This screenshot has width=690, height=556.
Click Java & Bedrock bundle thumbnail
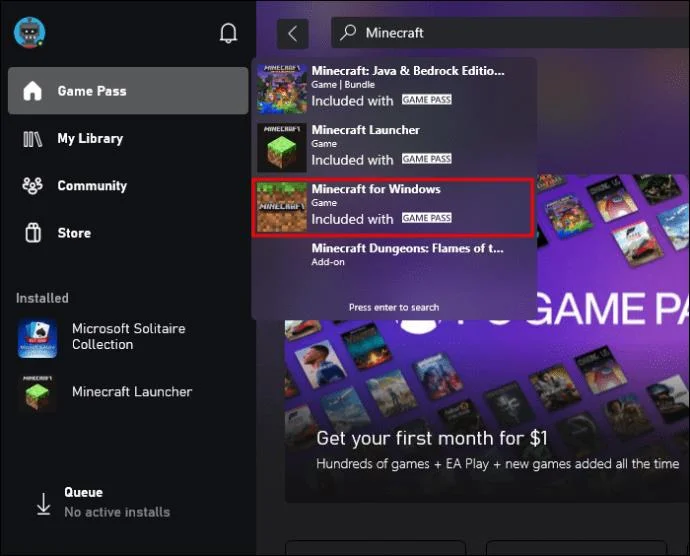pos(282,89)
